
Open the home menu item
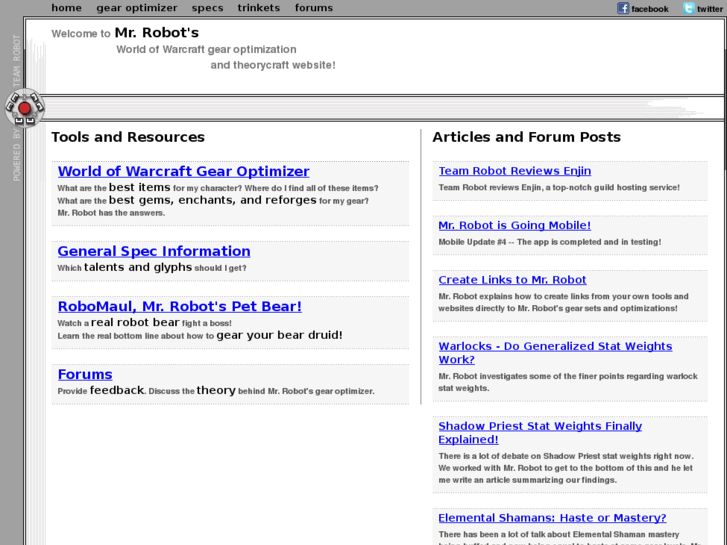(66, 8)
